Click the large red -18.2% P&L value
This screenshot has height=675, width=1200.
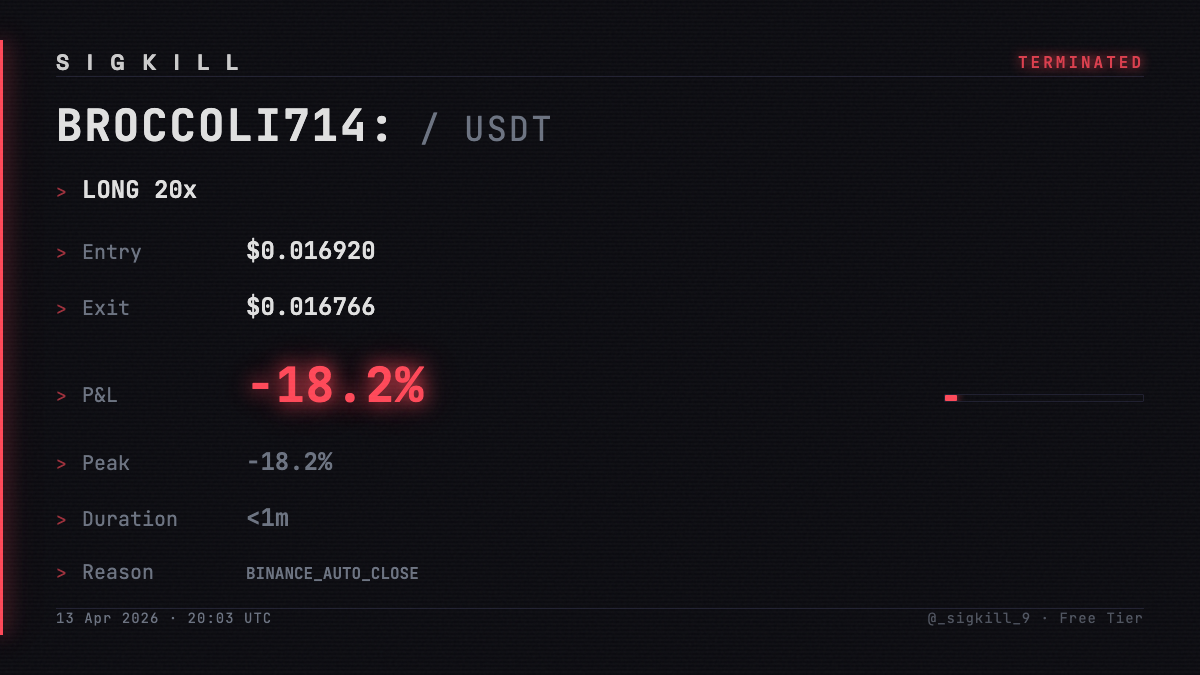[x=336, y=386]
